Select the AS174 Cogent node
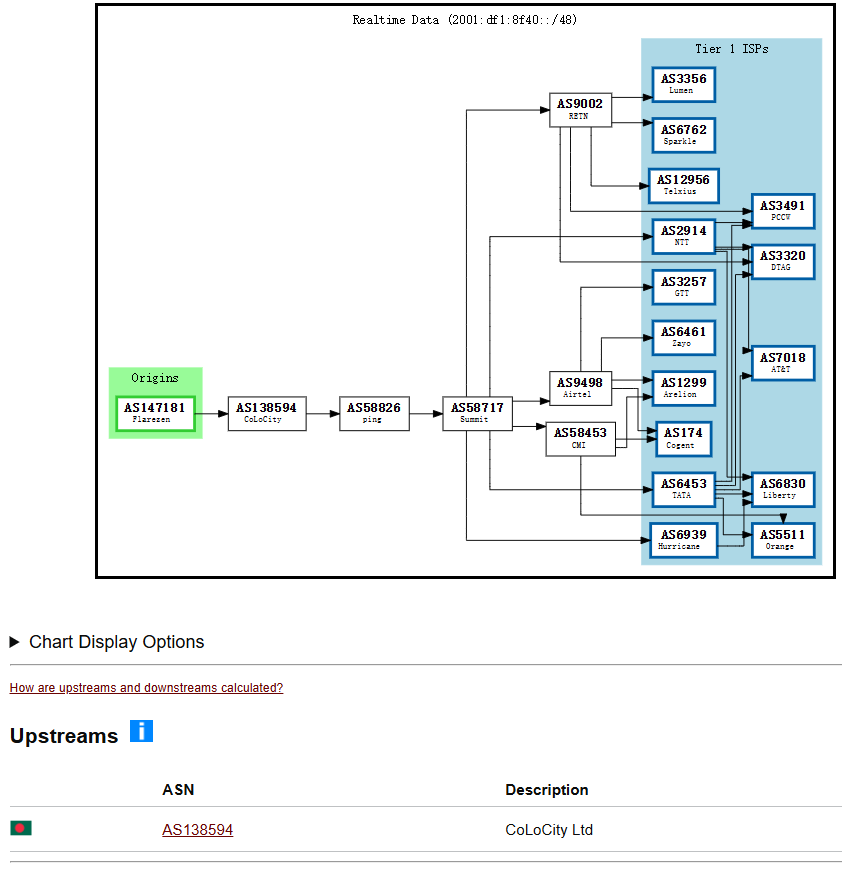Image resolution: width=842 pixels, height=870 pixels. [683, 439]
